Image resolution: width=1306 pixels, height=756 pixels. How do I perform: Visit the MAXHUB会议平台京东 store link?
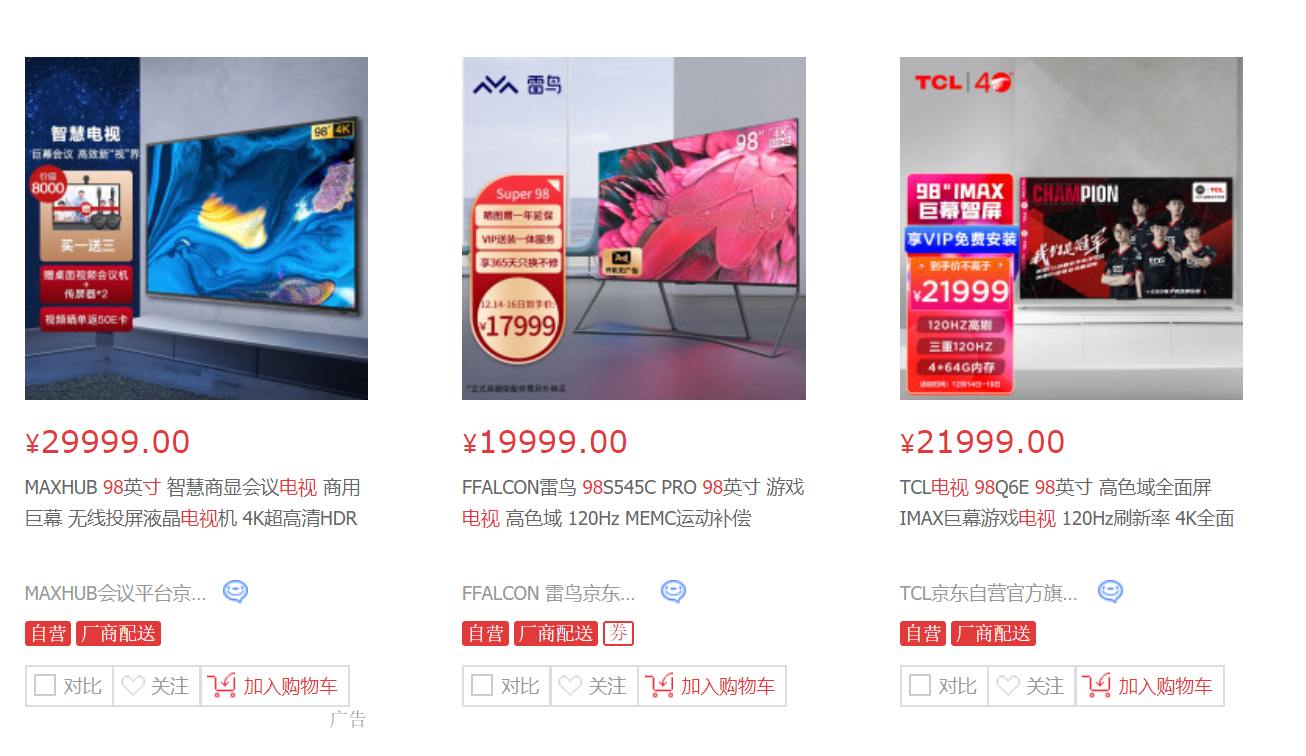click(x=116, y=593)
